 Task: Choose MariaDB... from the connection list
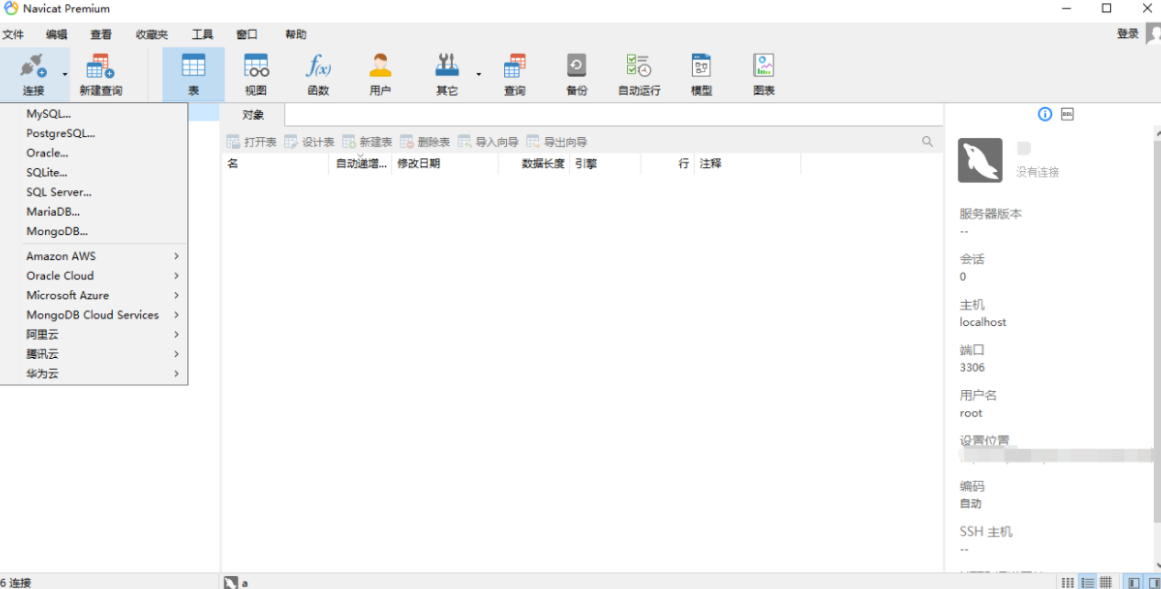click(94, 212)
